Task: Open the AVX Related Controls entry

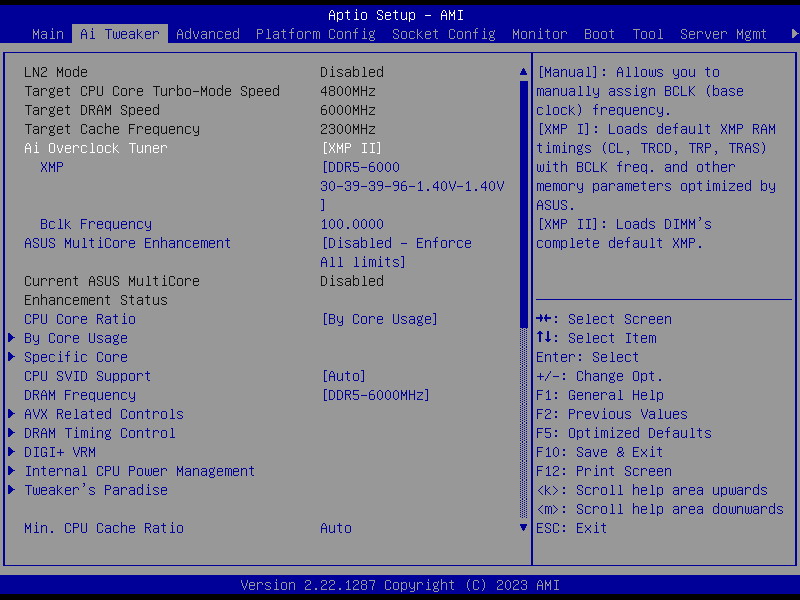Action: coord(104,414)
